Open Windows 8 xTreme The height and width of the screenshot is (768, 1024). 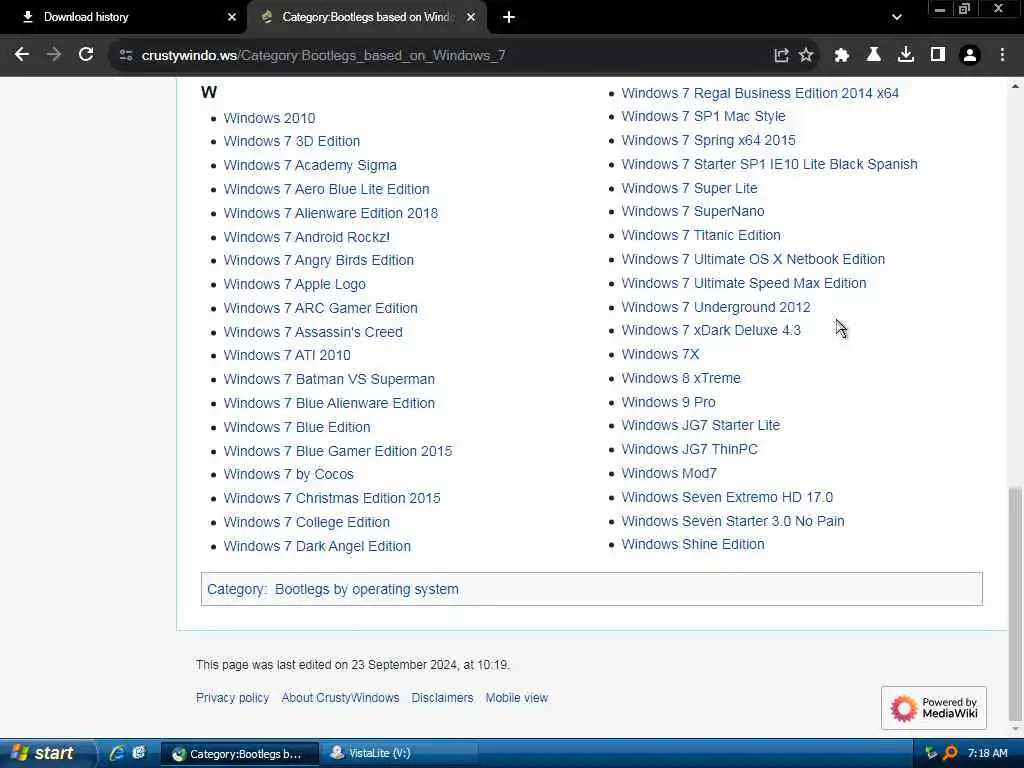pyautogui.click(x=680, y=378)
